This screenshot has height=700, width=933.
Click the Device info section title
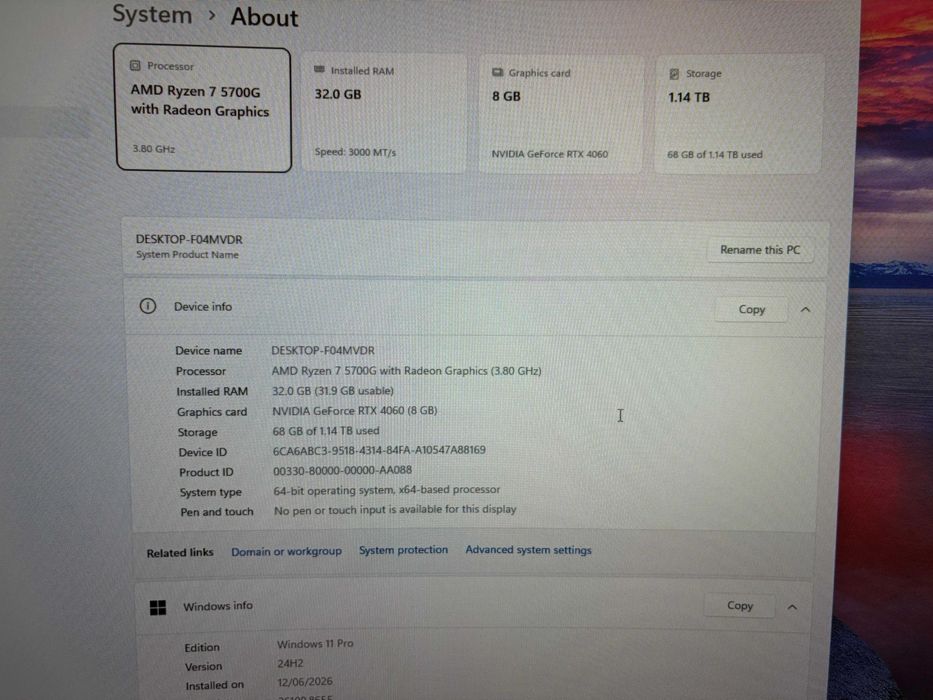[203, 307]
